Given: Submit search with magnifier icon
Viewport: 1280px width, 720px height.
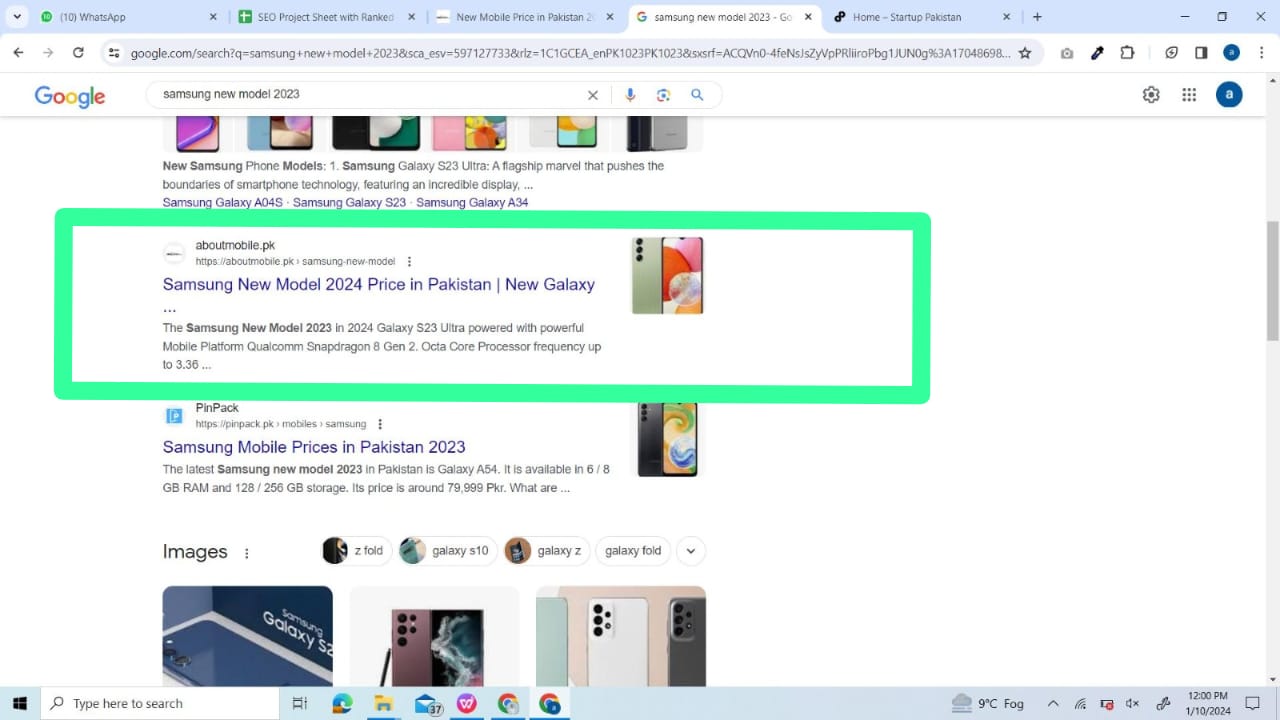Looking at the screenshot, I should pyautogui.click(x=697, y=95).
